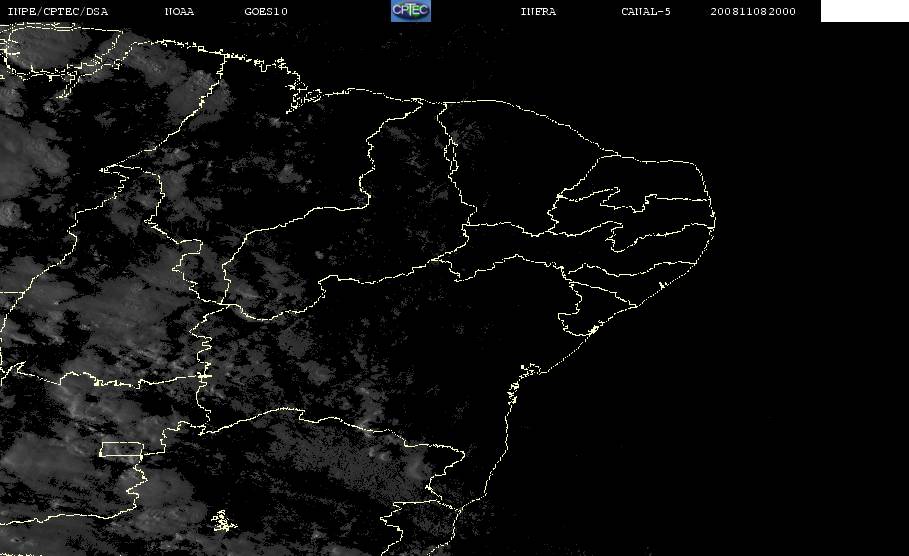Click the GOES10 satellite label
This screenshot has width=909, height=556.
tap(266, 12)
